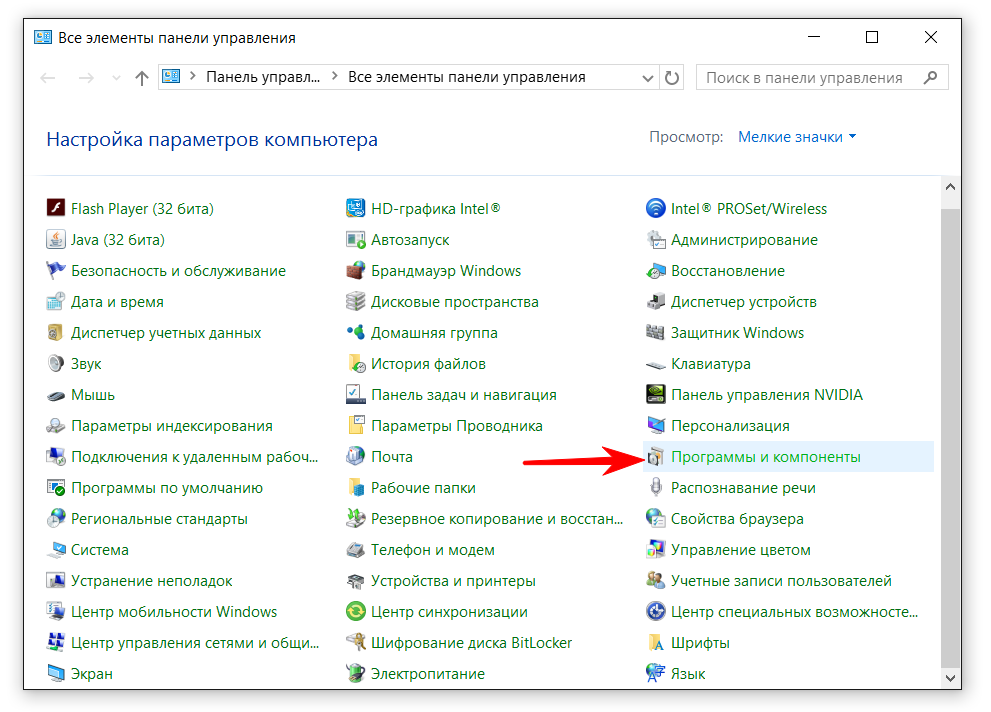Click the Поиск в панели управления field
Viewport: 991px width, 712px height.
[810, 77]
